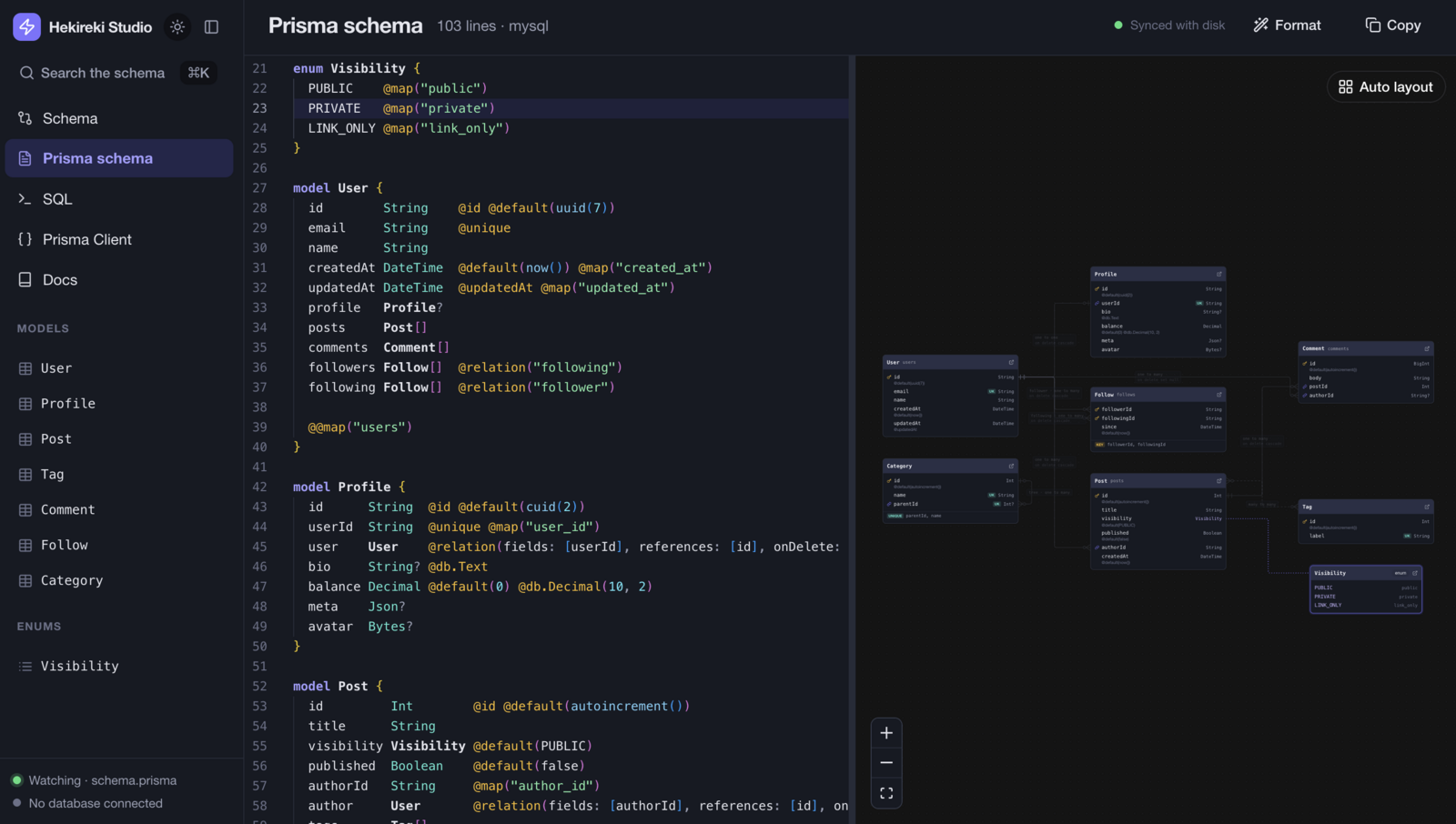Open the Docs page

pos(119,280)
